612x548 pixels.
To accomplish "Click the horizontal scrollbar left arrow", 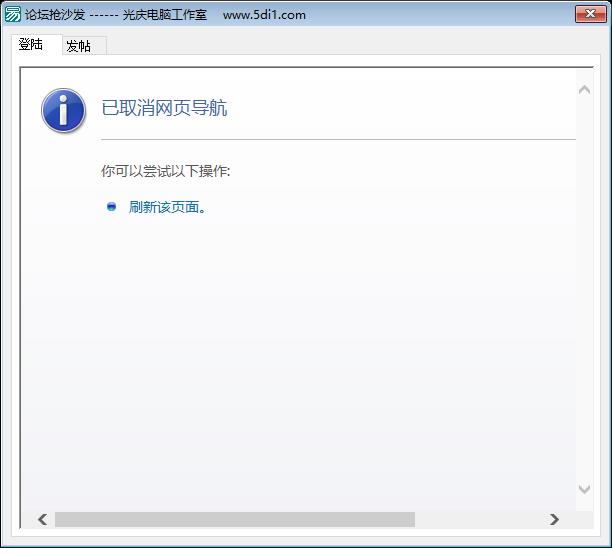I will [x=43, y=520].
